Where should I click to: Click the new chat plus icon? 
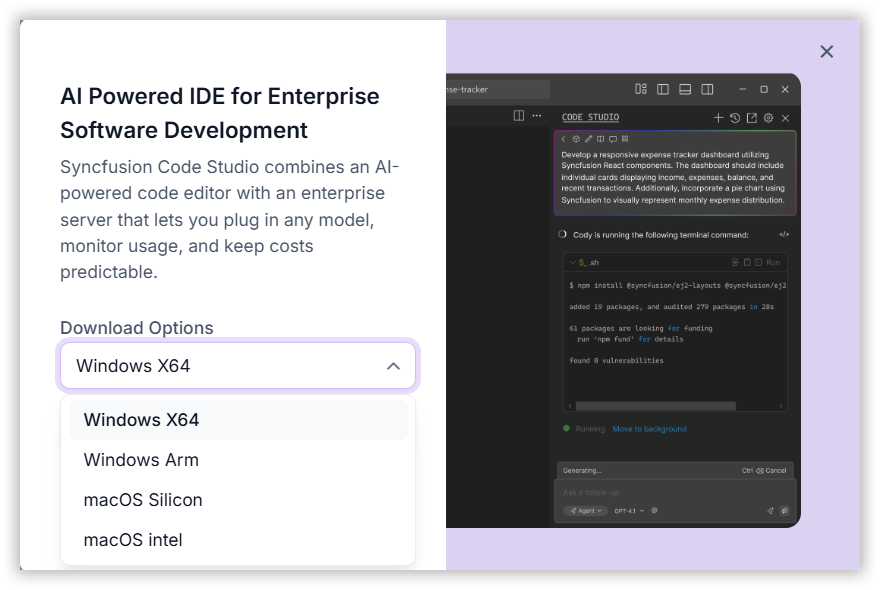tap(718, 118)
